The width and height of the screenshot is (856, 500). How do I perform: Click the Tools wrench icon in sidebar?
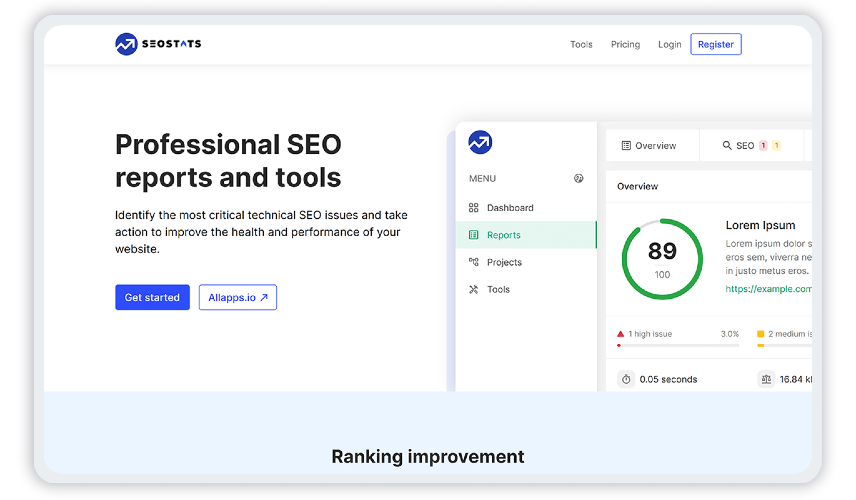click(473, 289)
